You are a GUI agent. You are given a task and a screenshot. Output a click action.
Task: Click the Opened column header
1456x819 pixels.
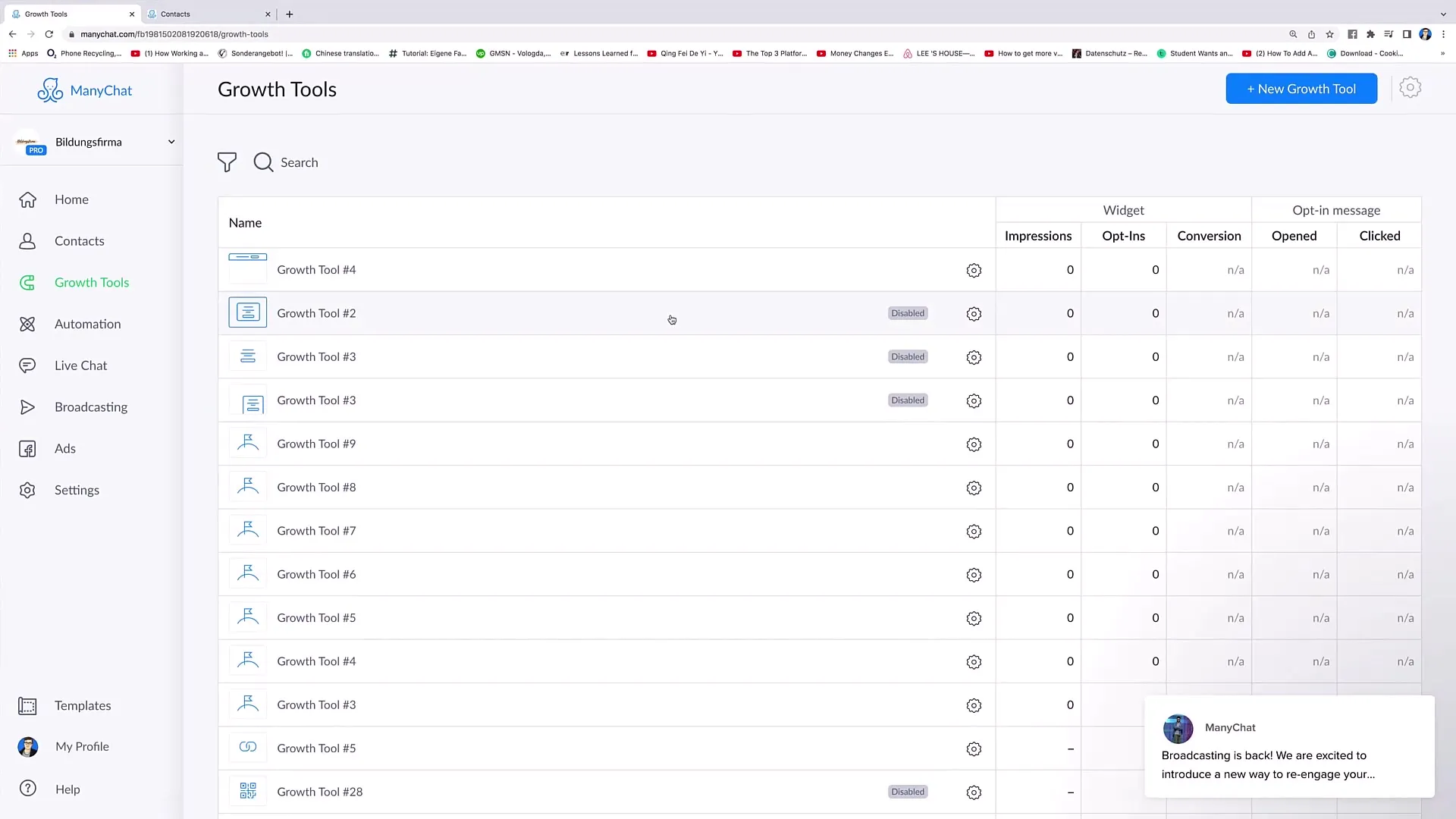click(x=1294, y=236)
